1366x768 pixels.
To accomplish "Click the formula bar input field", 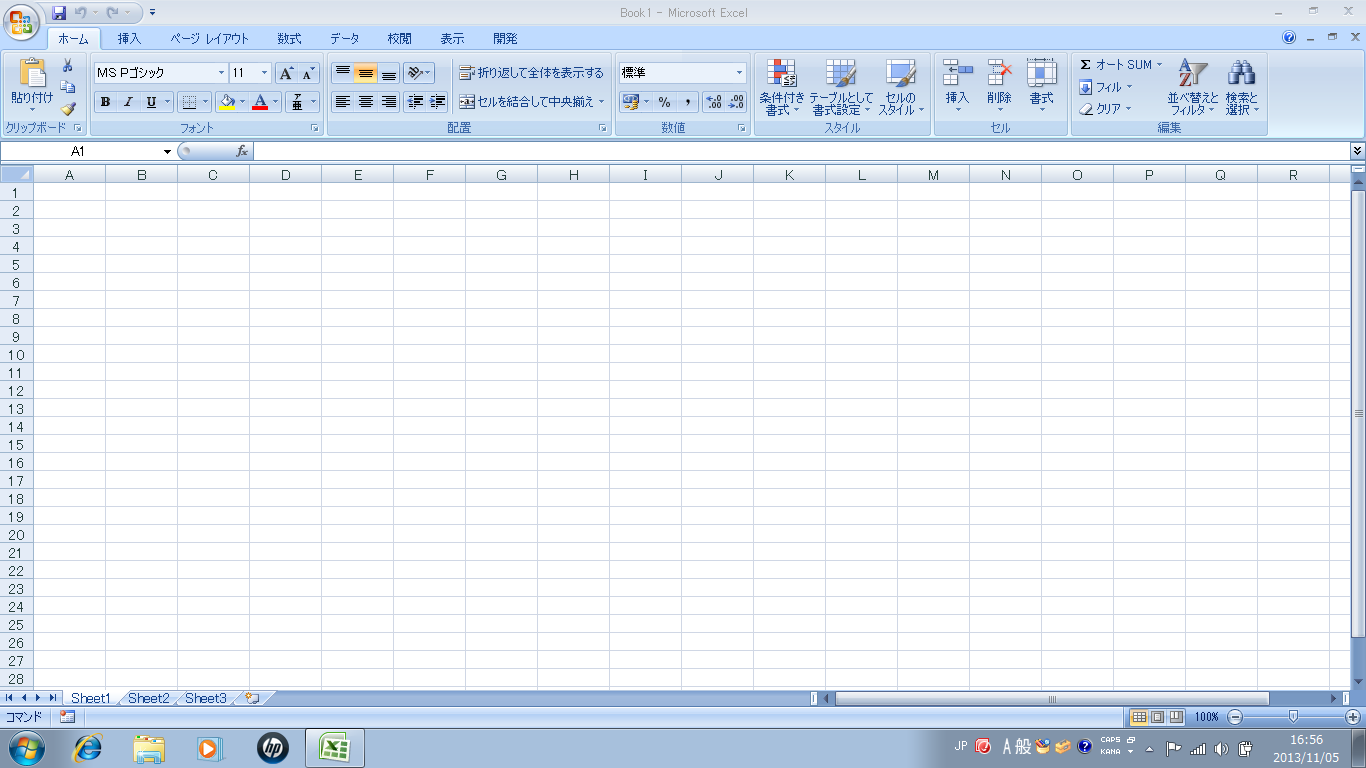I will (800, 151).
